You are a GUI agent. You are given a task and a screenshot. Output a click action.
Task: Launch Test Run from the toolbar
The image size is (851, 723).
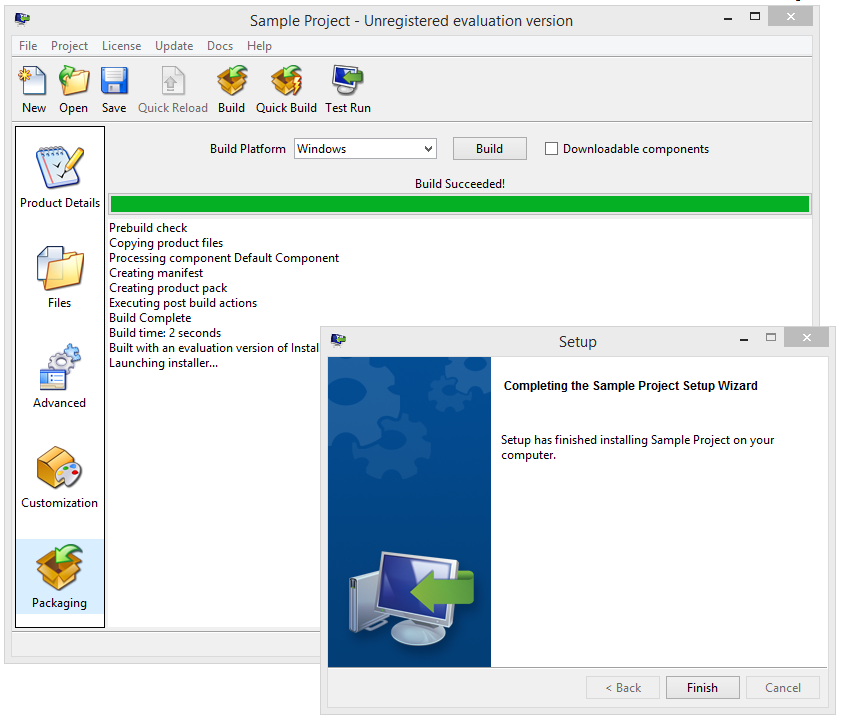point(348,90)
